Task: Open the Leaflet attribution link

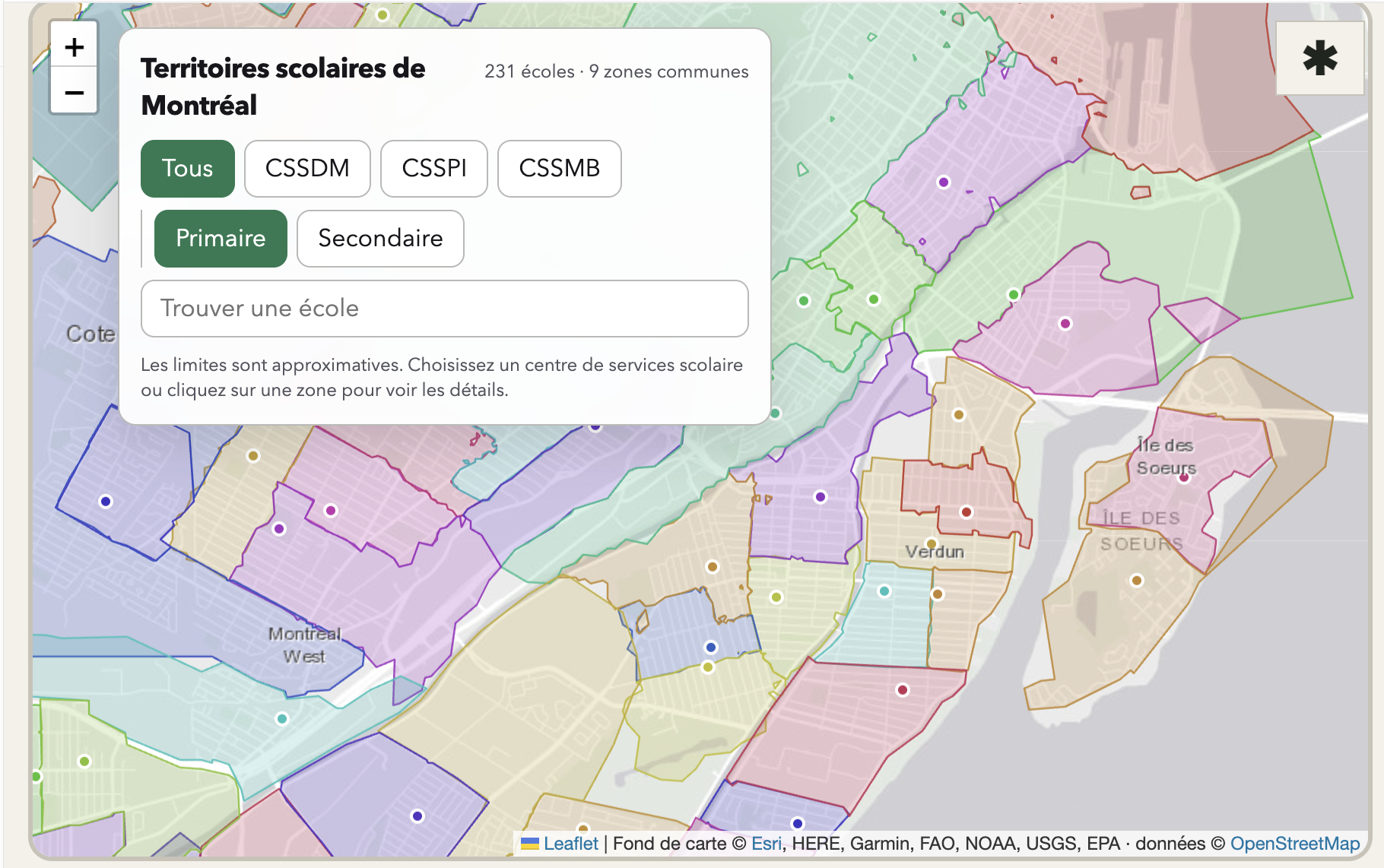Action: tap(571, 844)
